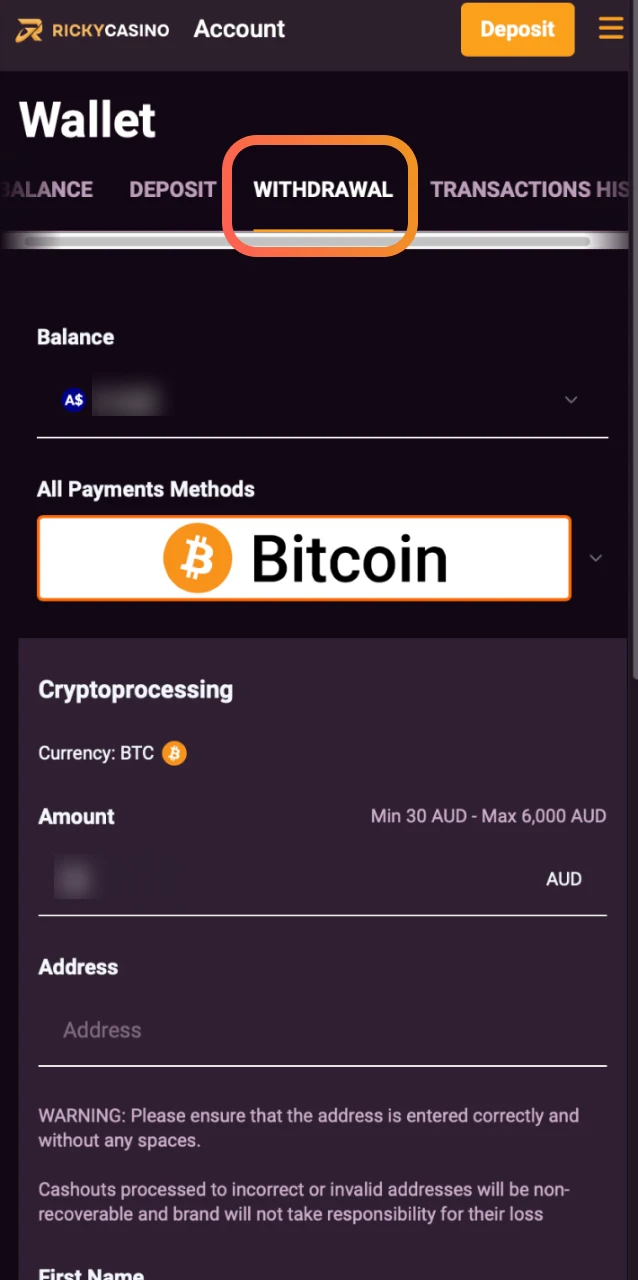Switch to the Deposit tab
Screen dimensions: 638x1280
click(x=172, y=189)
